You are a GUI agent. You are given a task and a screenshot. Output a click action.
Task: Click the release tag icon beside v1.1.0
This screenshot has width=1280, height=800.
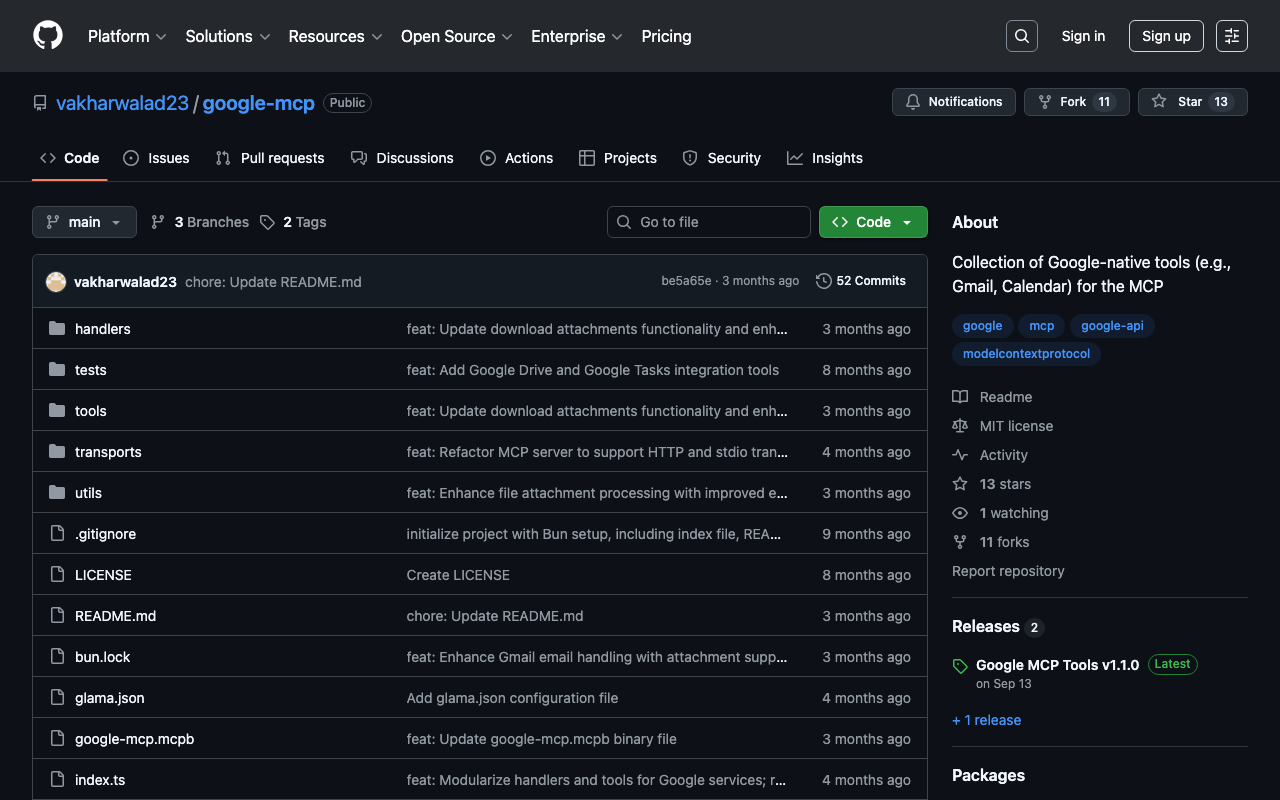click(x=960, y=666)
